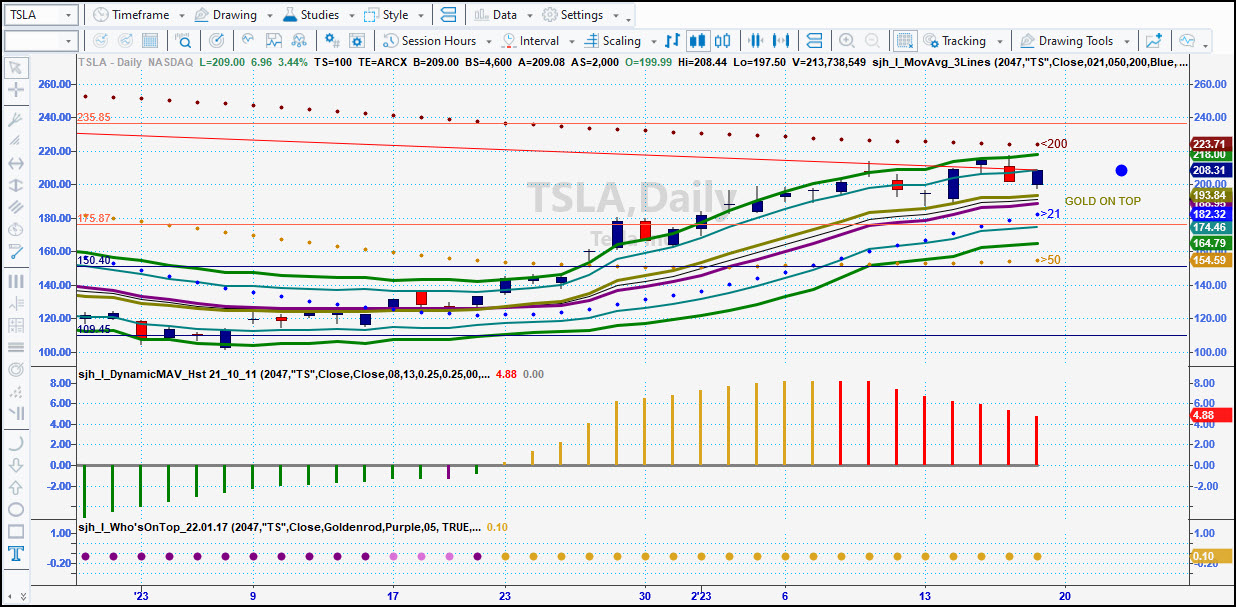The image size is (1236, 607).
Task: Click the blue dot marker on chart
Action: pos(1121,171)
